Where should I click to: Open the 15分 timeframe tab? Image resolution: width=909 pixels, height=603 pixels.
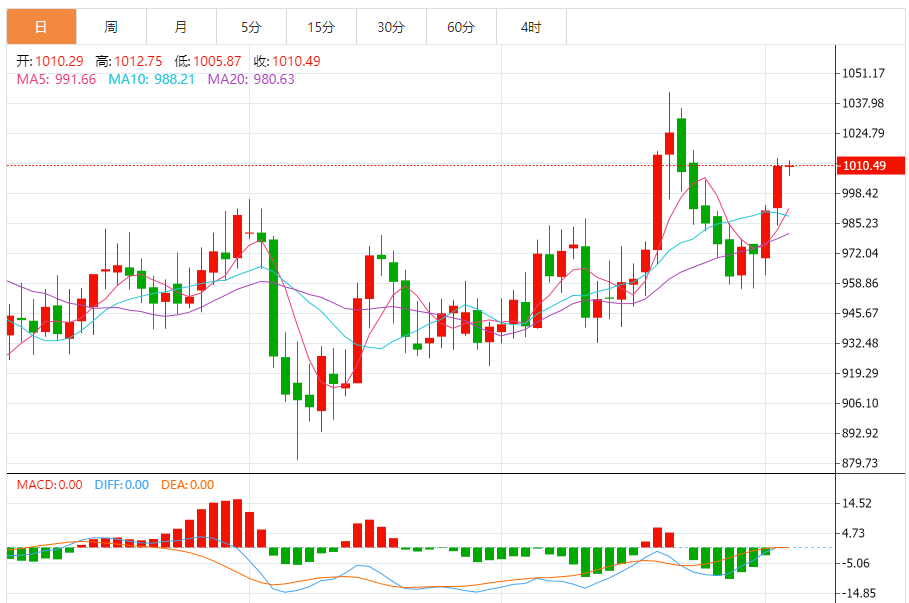tap(321, 27)
